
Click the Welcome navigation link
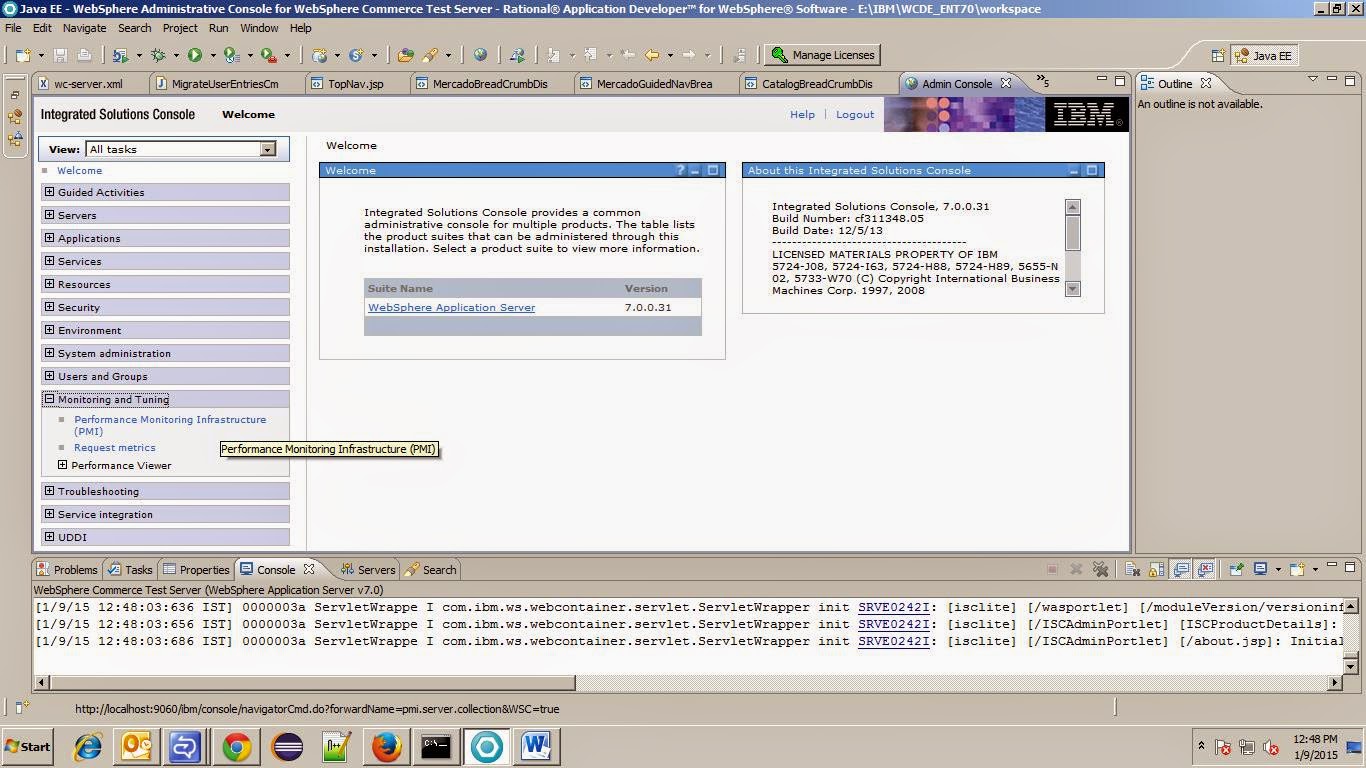tap(79, 170)
